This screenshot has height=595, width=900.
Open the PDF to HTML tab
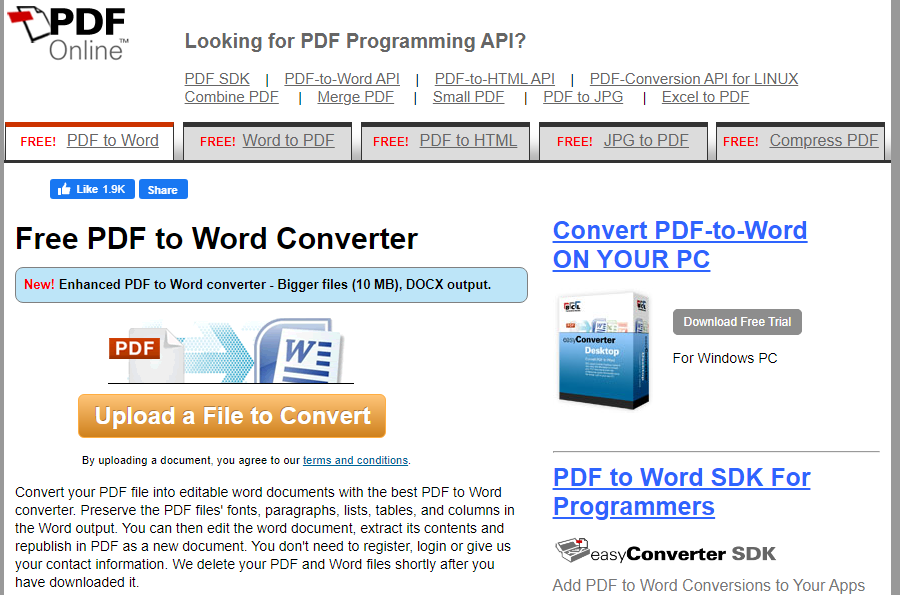468,141
